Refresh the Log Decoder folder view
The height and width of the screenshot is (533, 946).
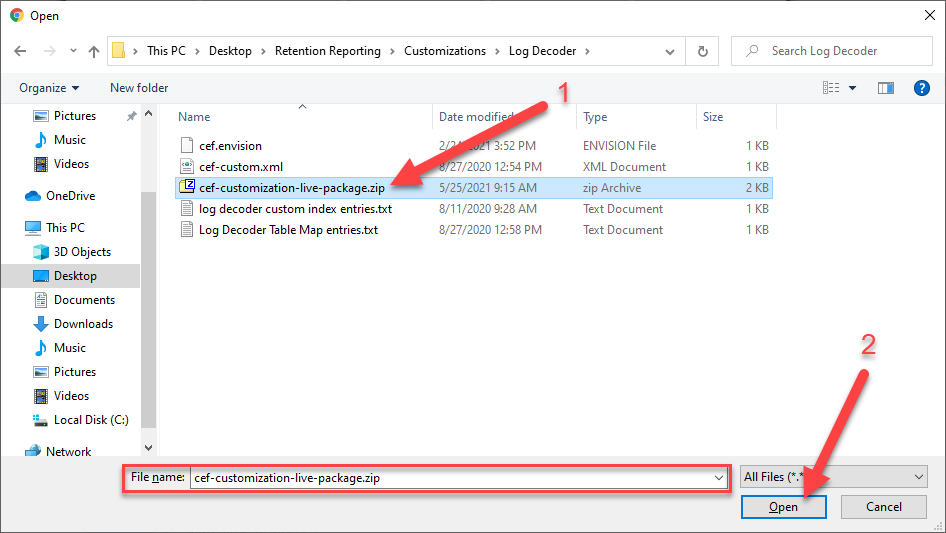coord(703,51)
